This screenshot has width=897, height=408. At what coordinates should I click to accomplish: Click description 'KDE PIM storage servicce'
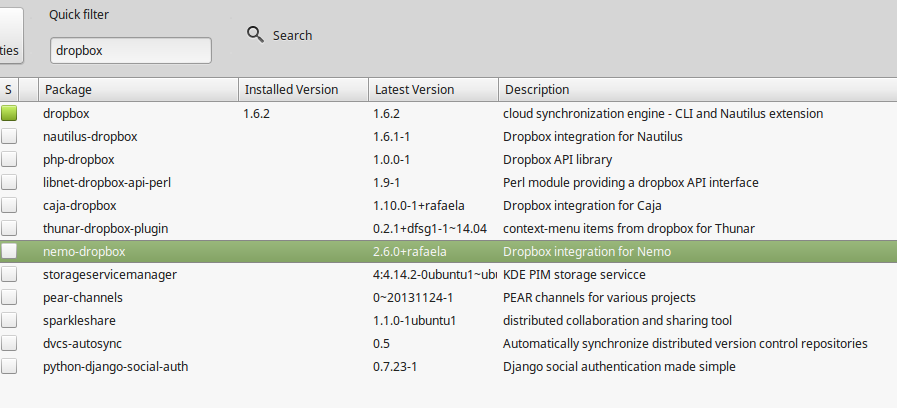pos(574,275)
